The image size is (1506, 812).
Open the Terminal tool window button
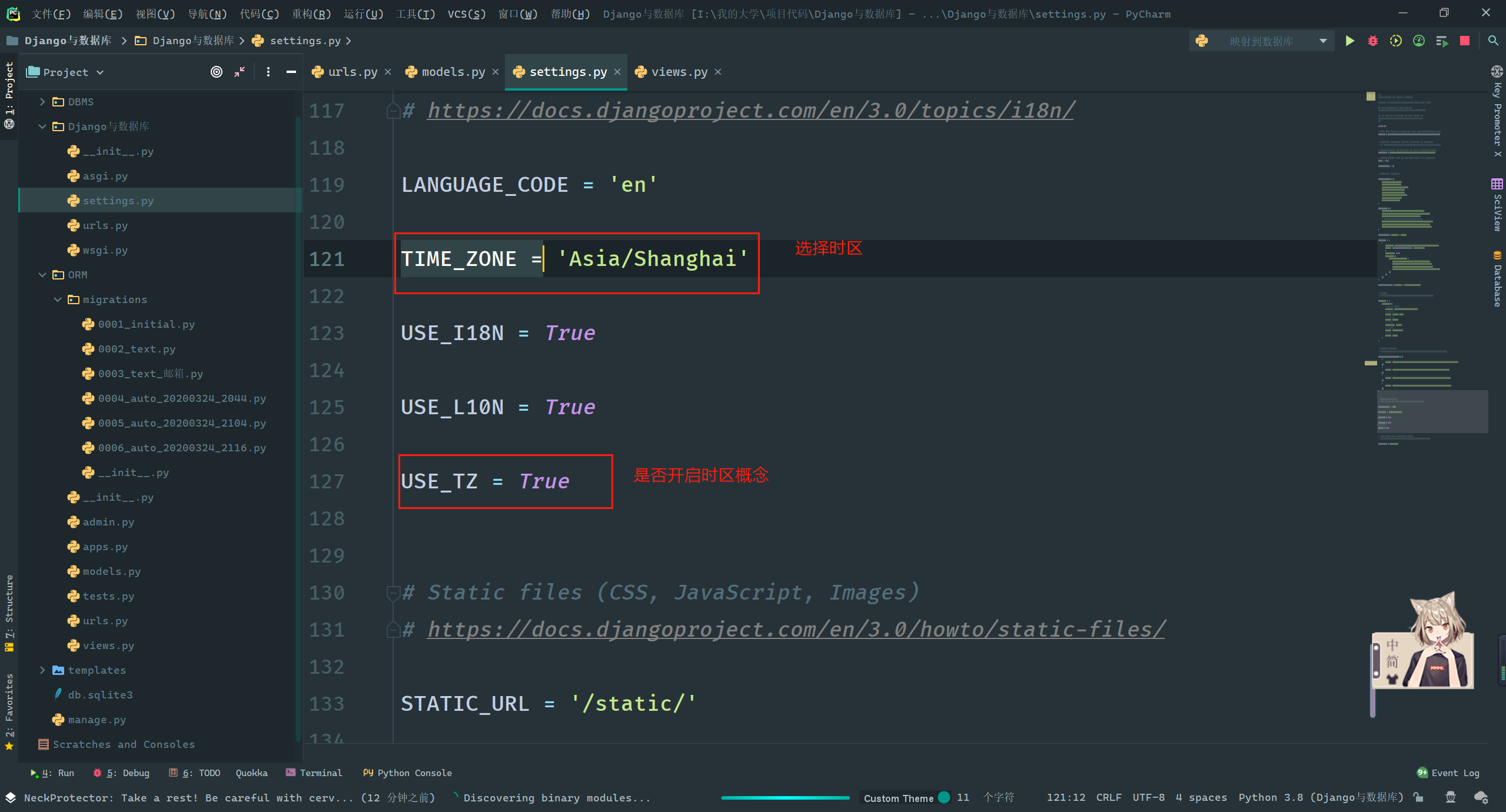[x=314, y=773]
